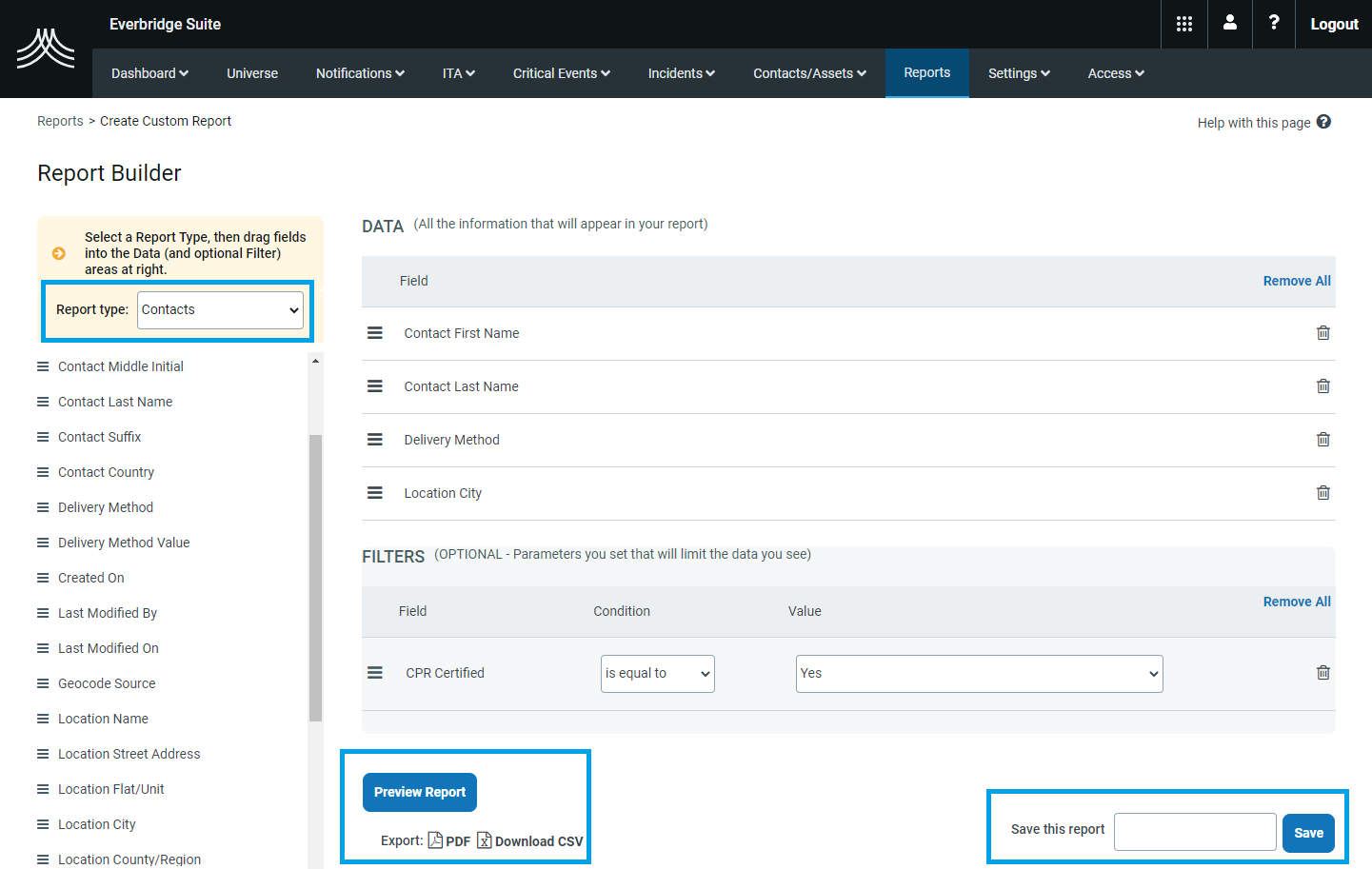Open the apps grid launcher icon

(1184, 24)
